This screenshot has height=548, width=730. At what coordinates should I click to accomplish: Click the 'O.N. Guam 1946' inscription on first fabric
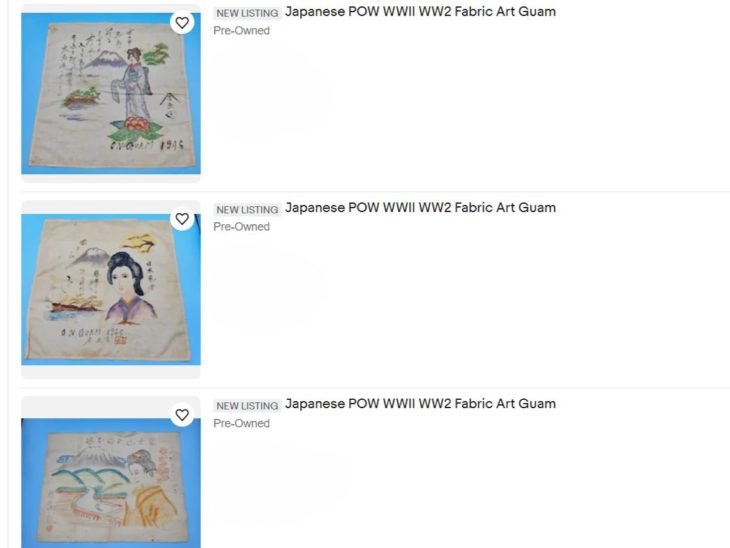[x=146, y=145]
